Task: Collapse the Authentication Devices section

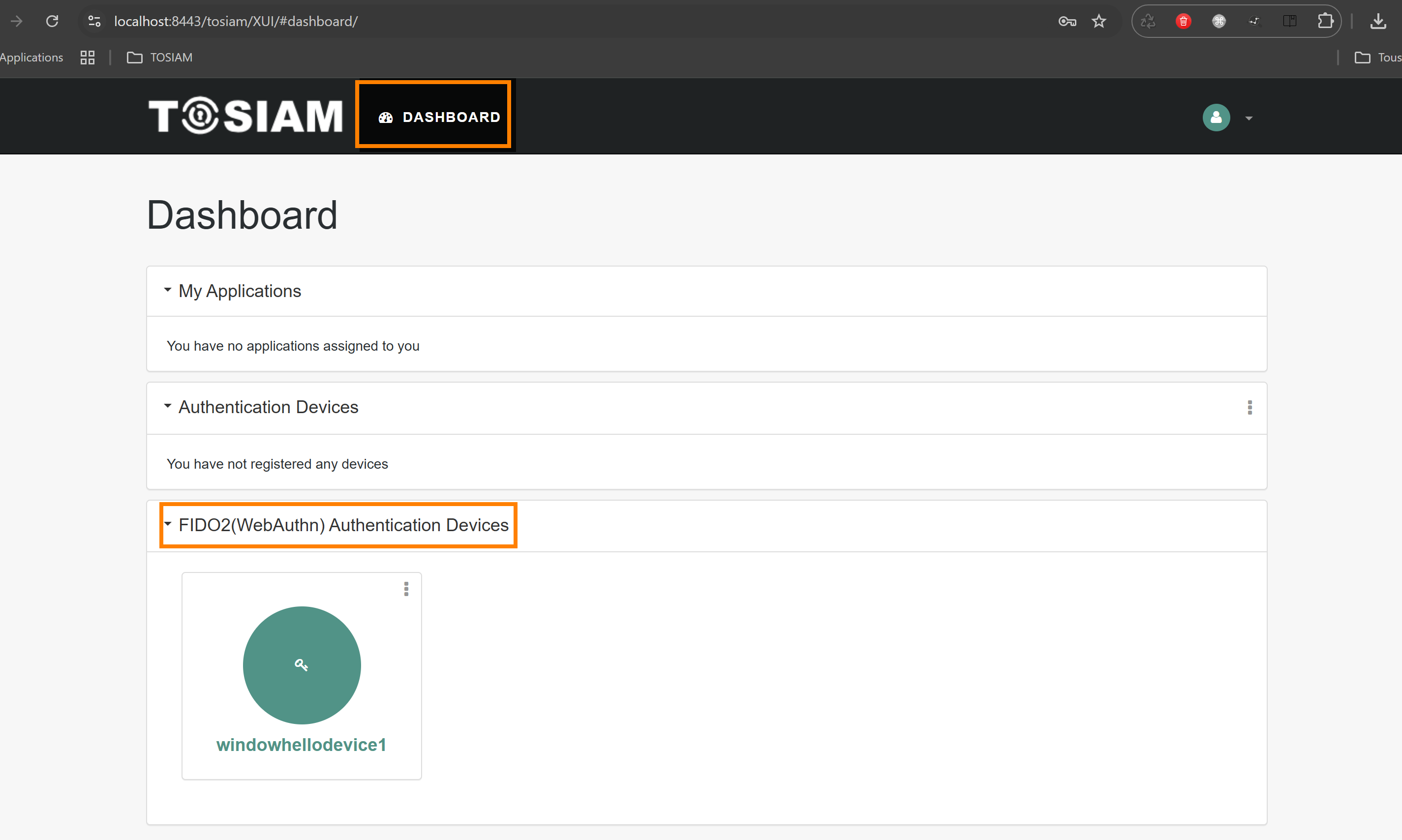Action: pyautogui.click(x=168, y=406)
